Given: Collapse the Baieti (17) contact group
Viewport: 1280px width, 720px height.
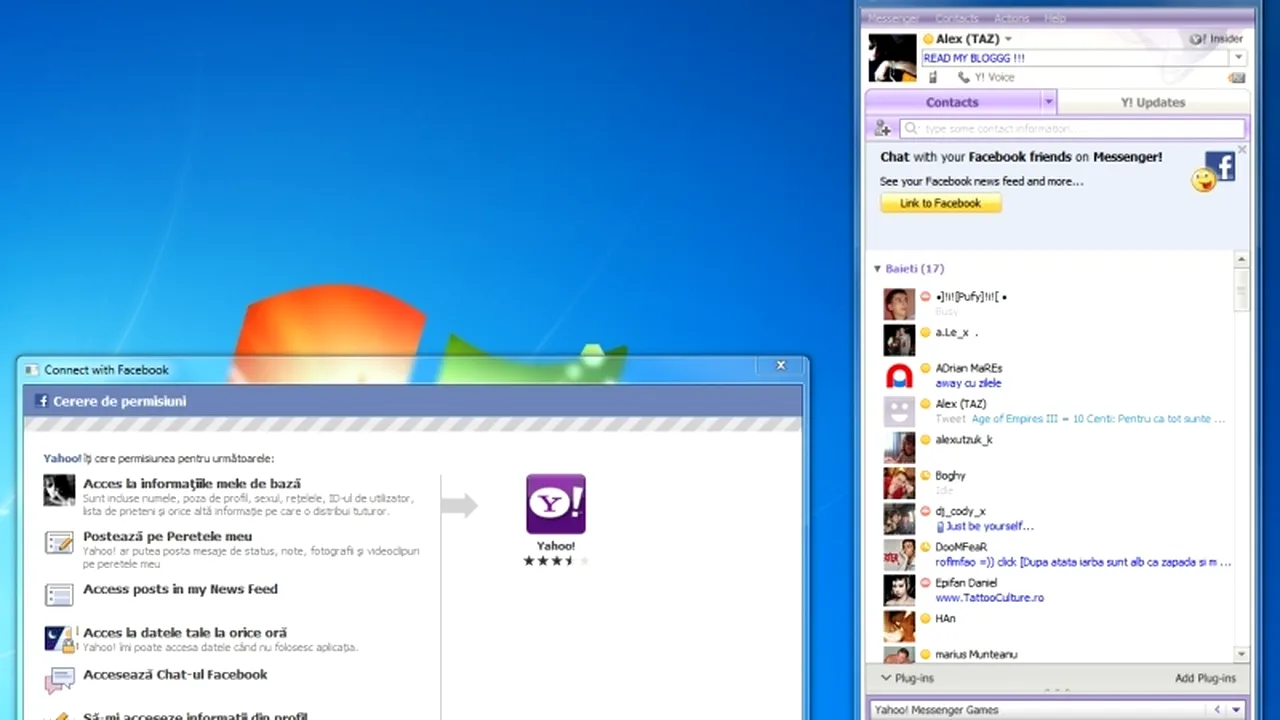Looking at the screenshot, I should [x=877, y=269].
